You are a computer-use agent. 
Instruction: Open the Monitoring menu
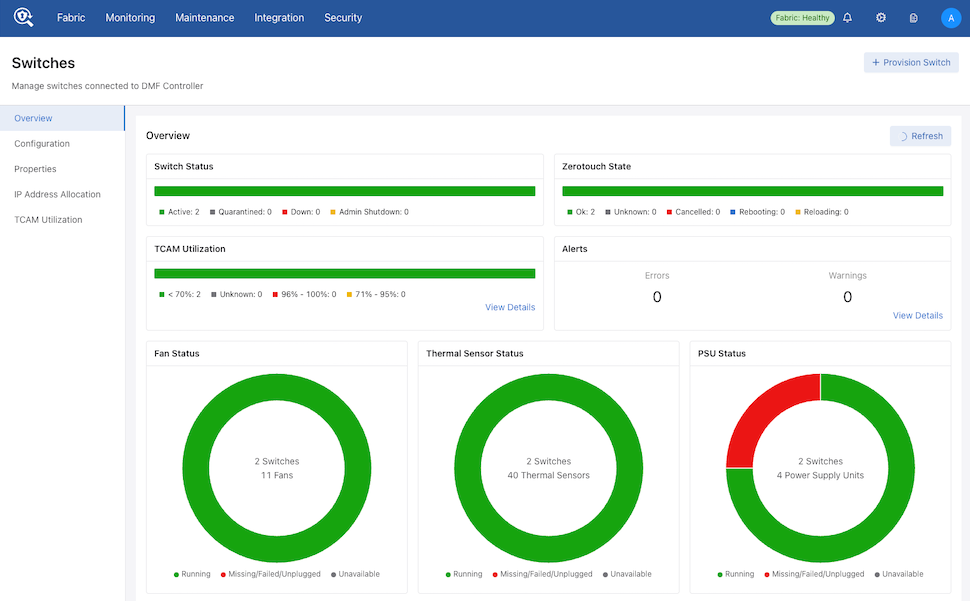coord(130,18)
